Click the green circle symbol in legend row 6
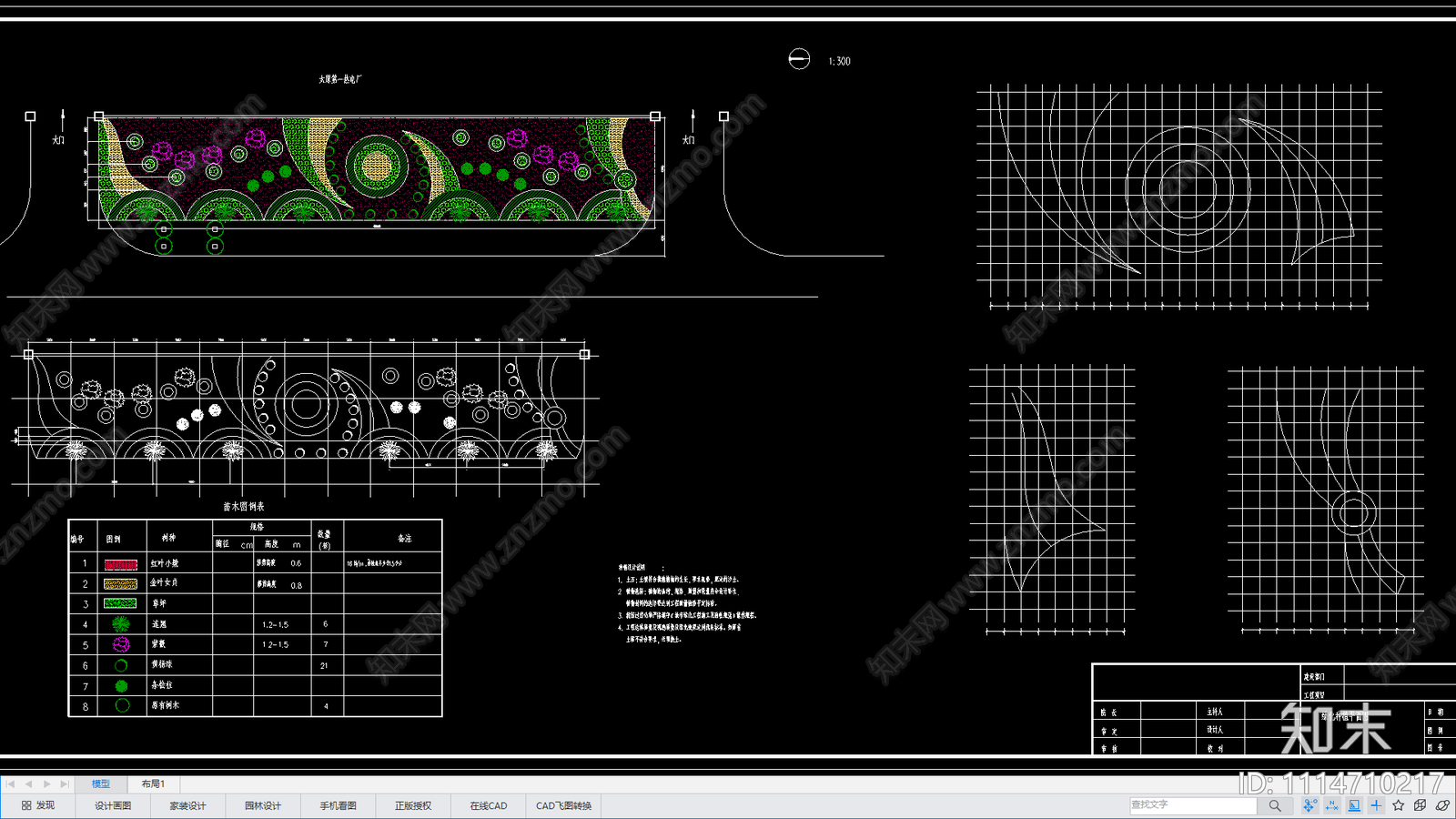 (x=121, y=665)
